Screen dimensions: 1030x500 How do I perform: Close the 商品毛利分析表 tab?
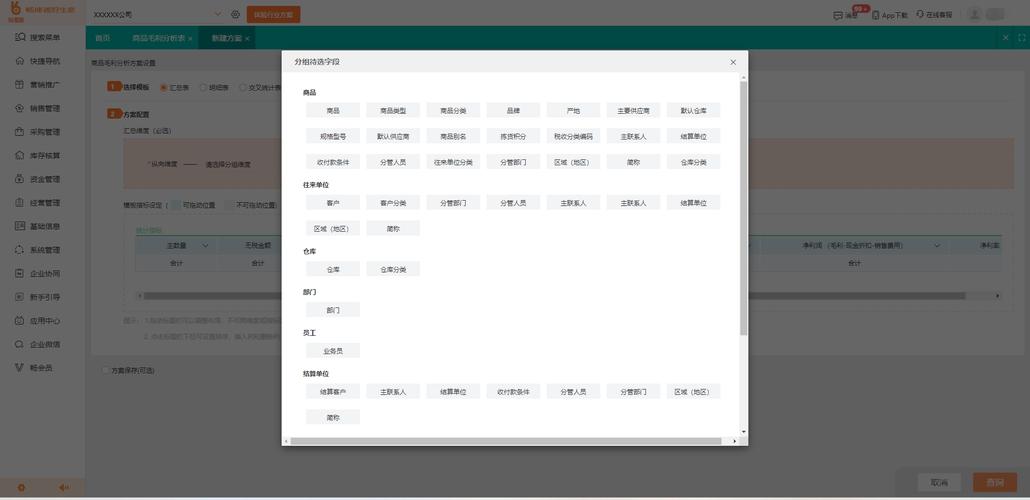[190, 39]
